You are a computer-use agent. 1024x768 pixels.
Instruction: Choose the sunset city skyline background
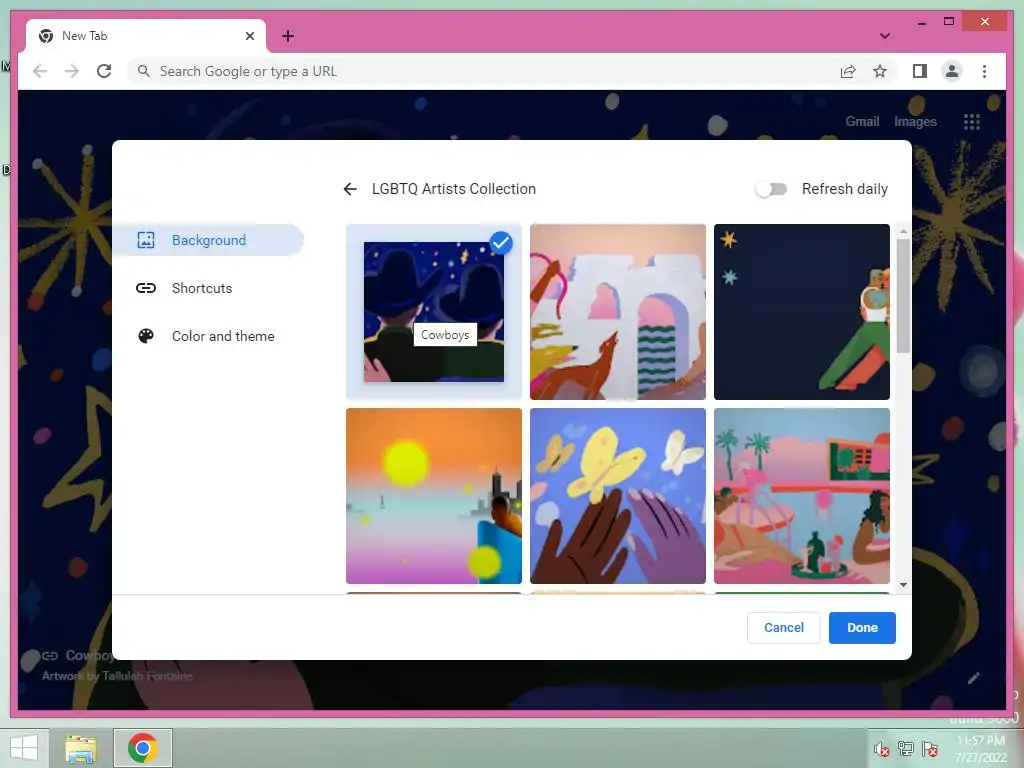[x=434, y=496]
